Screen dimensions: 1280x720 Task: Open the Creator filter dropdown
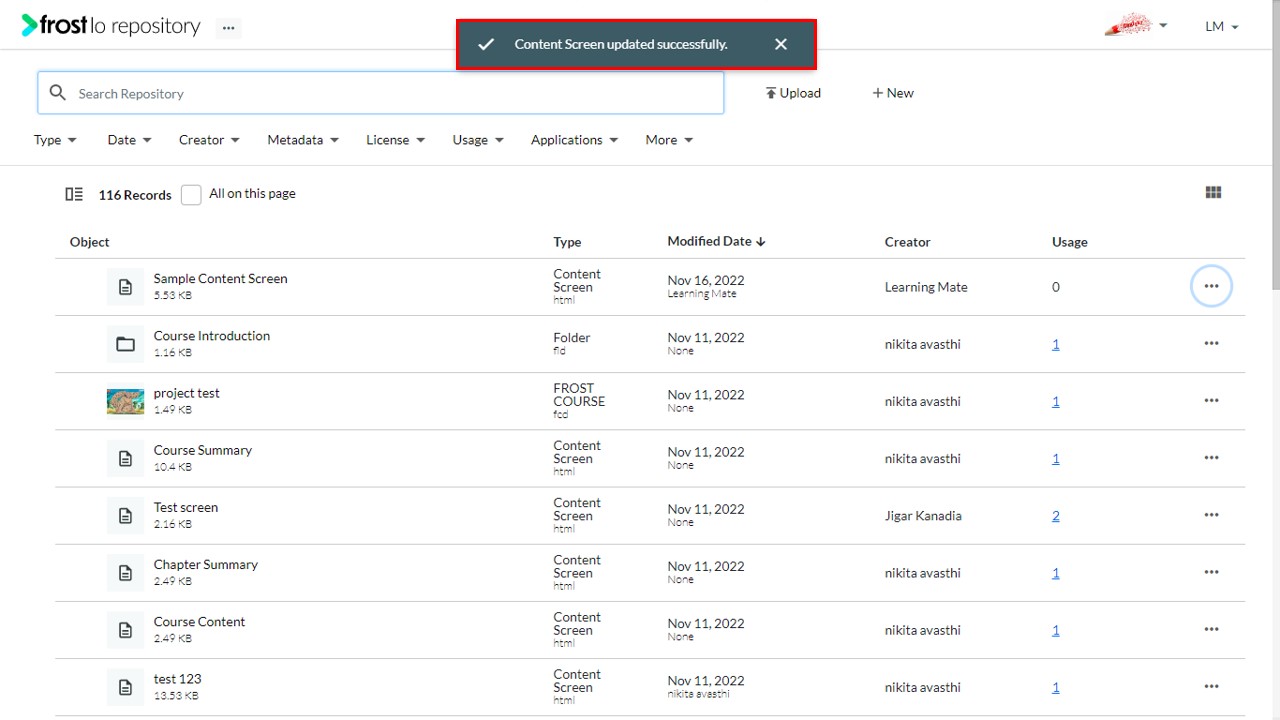[209, 140]
